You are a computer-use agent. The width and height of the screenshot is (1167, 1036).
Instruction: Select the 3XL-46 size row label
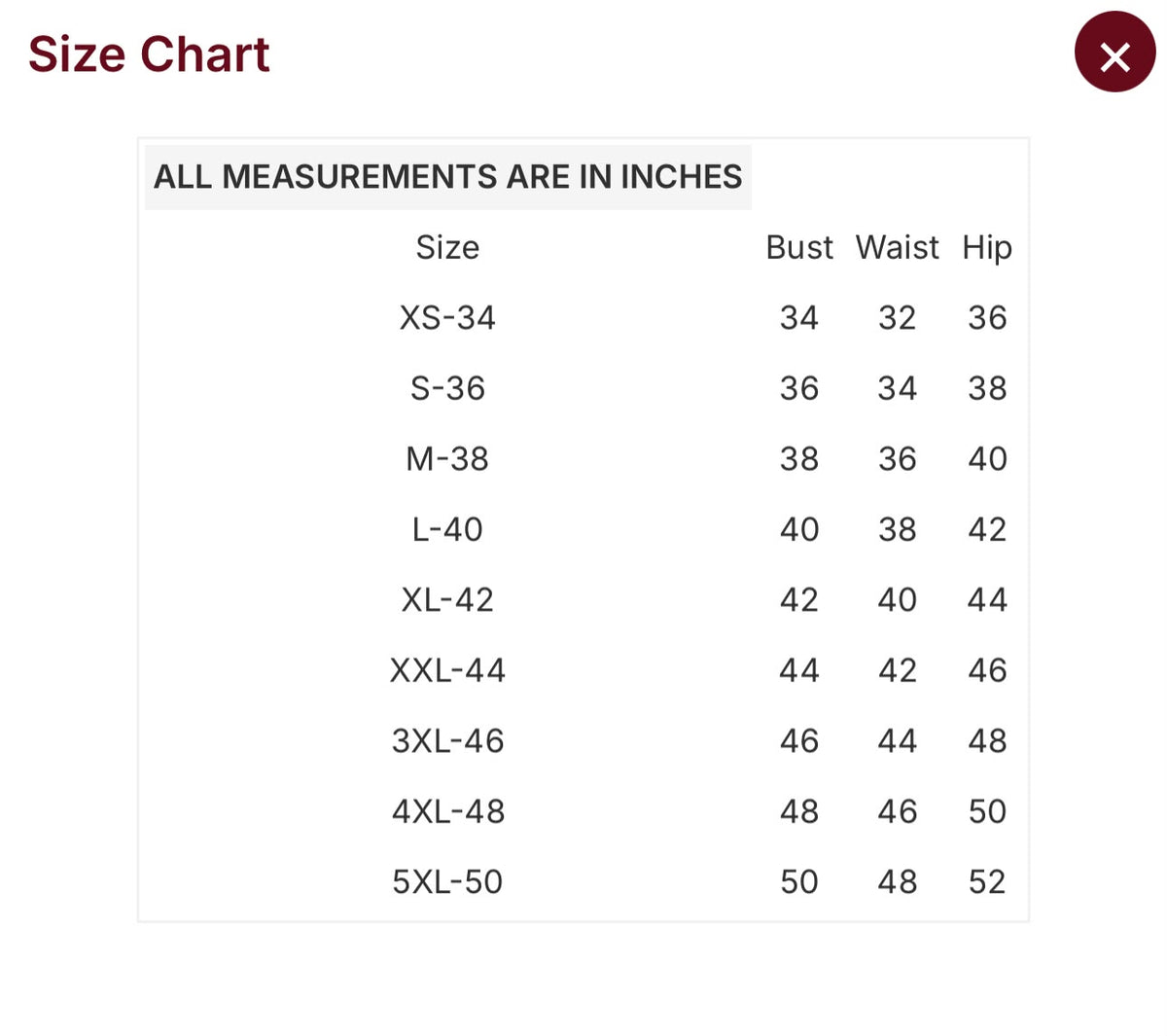[x=447, y=741]
